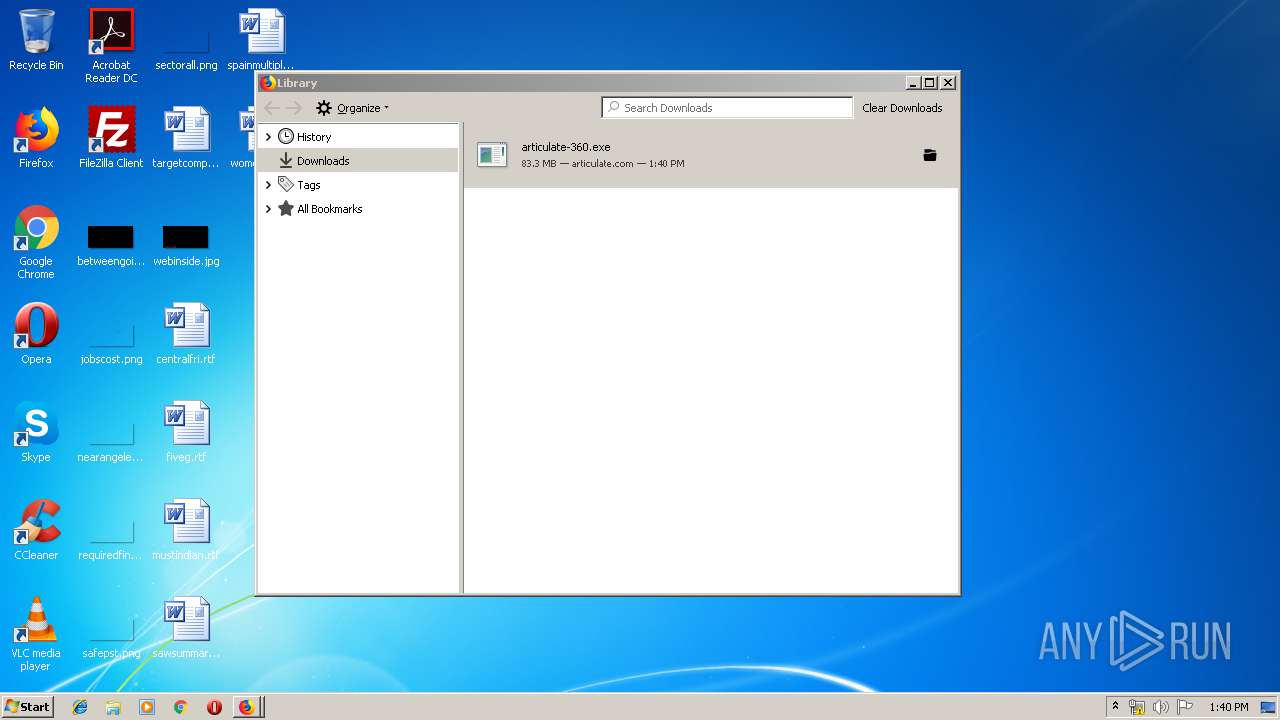Click the Search Downloads field

click(x=727, y=108)
